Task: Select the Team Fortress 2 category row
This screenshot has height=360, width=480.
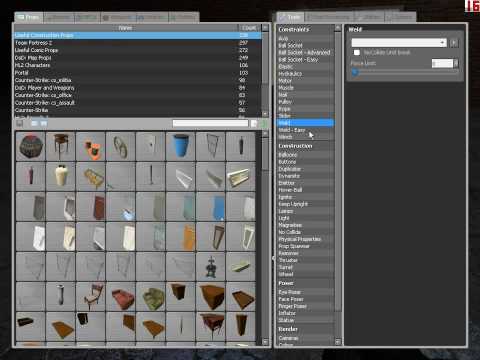Action: pyautogui.click(x=138, y=43)
